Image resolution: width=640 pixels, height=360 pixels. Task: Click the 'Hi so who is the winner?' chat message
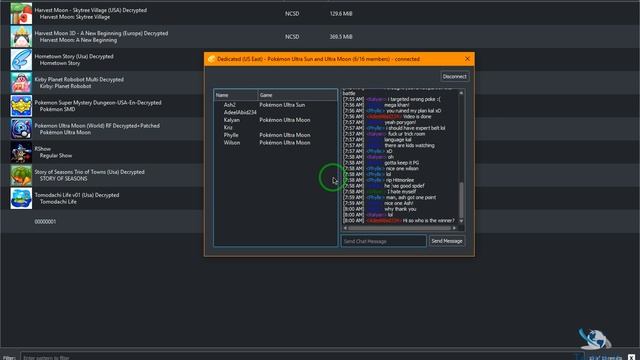428,220
